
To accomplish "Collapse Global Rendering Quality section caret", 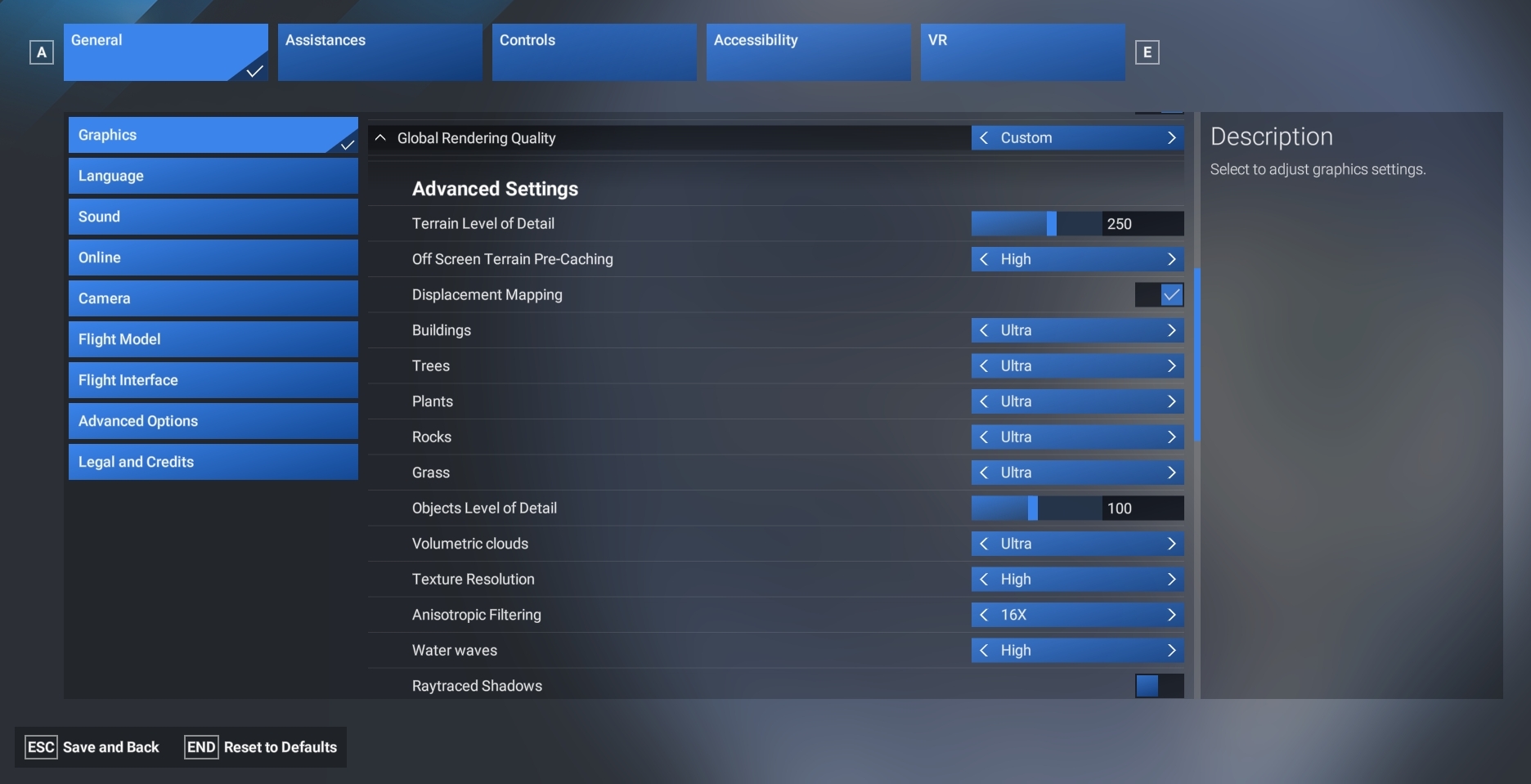I will click(380, 138).
